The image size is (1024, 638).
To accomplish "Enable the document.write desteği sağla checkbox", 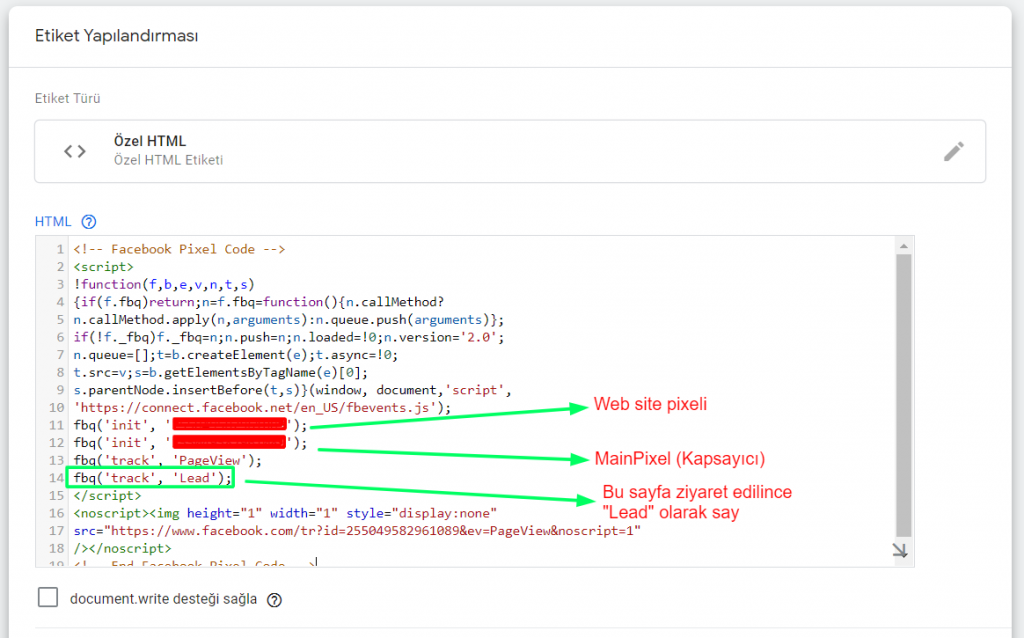I will point(48,598).
